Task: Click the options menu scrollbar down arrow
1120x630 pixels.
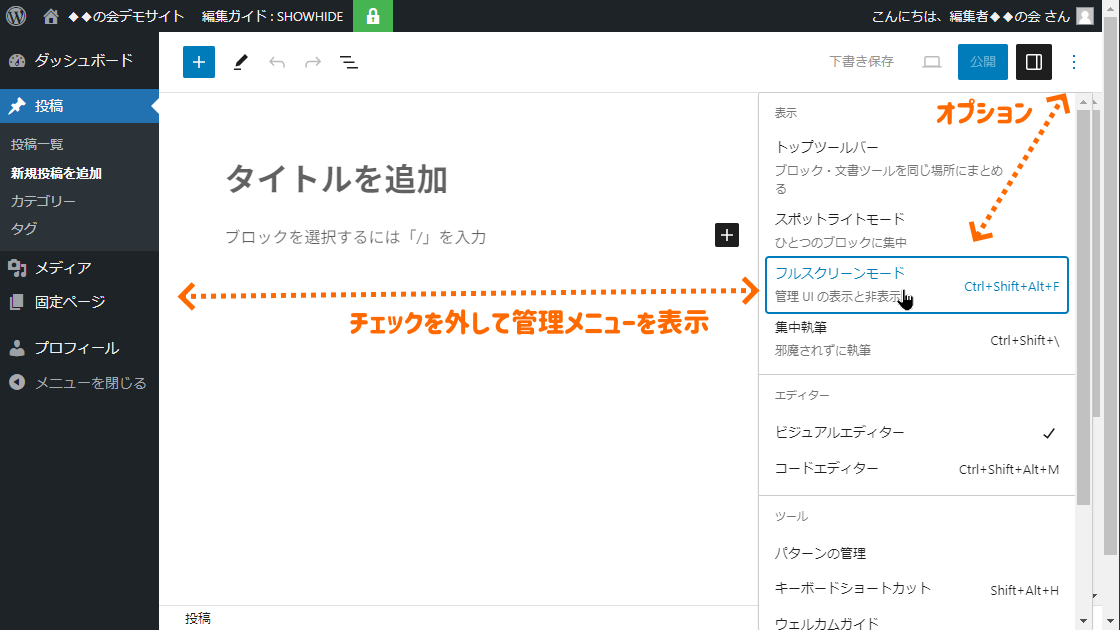Action: [1083, 594]
